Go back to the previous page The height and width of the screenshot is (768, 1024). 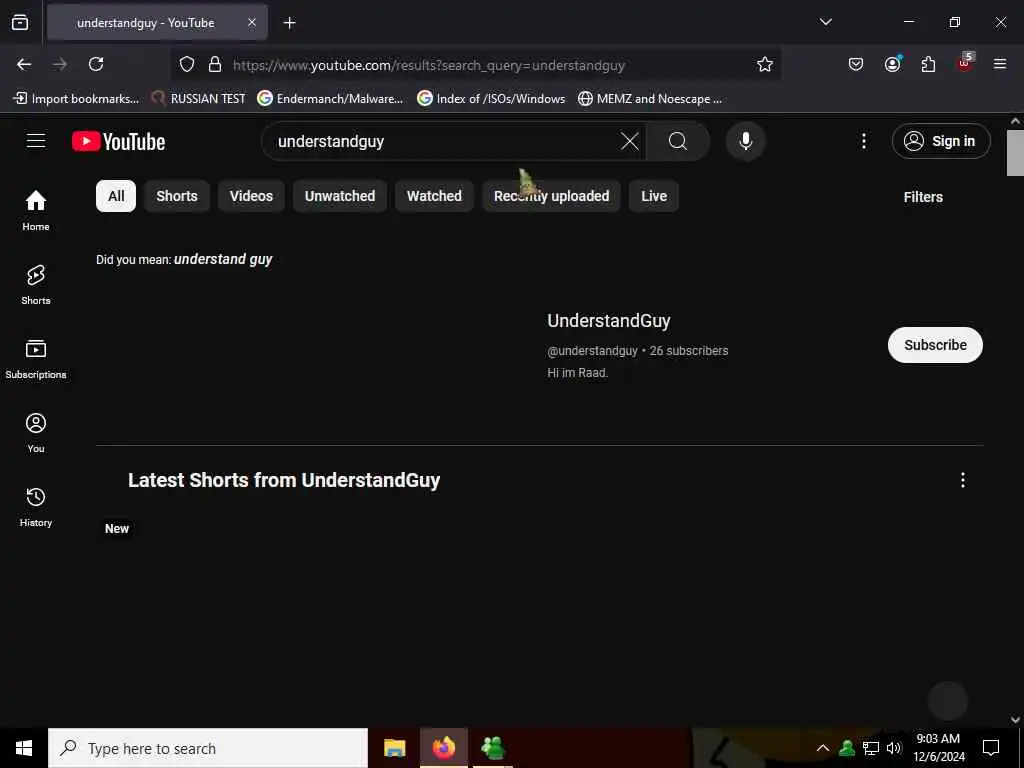(24, 64)
